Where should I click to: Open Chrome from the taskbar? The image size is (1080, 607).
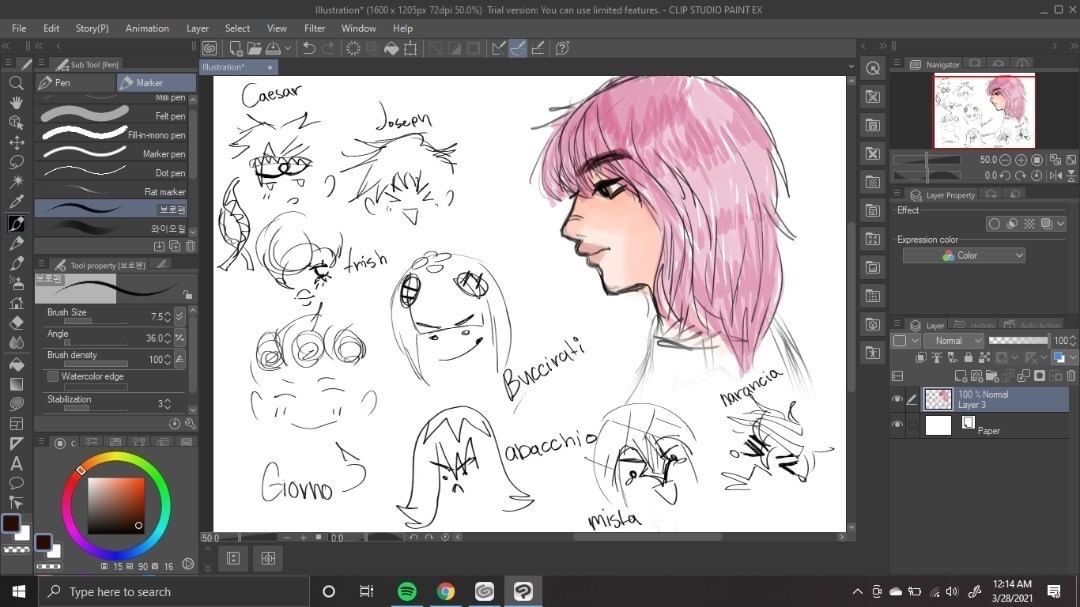(446, 591)
